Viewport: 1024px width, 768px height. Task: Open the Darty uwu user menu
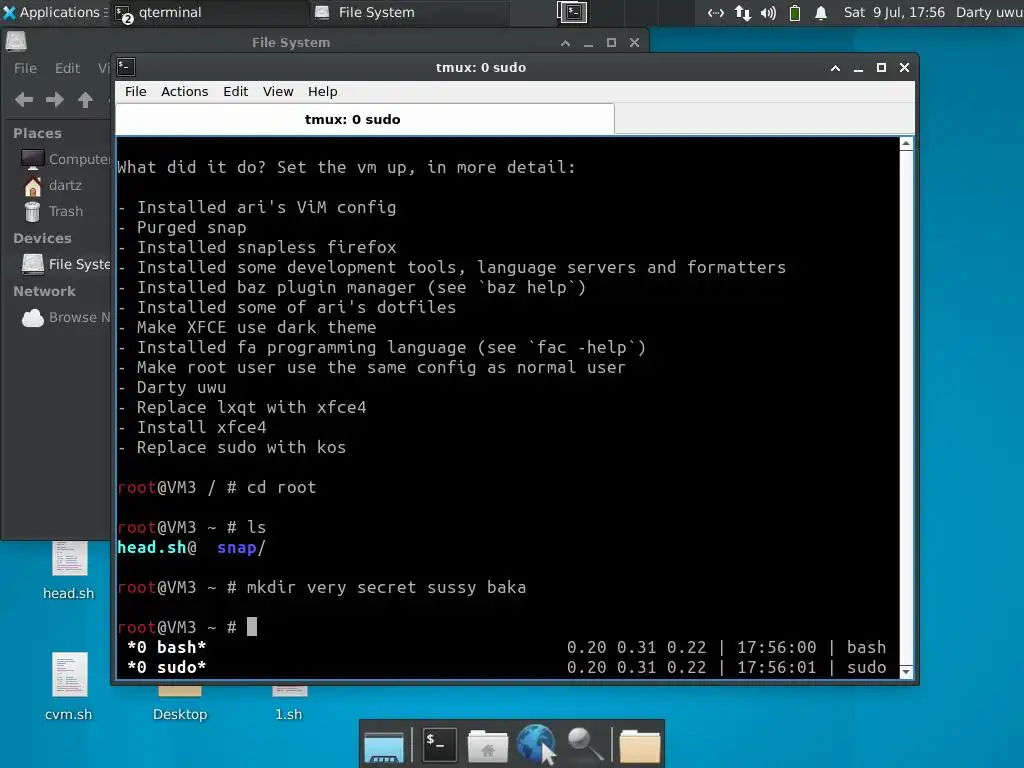click(x=989, y=12)
